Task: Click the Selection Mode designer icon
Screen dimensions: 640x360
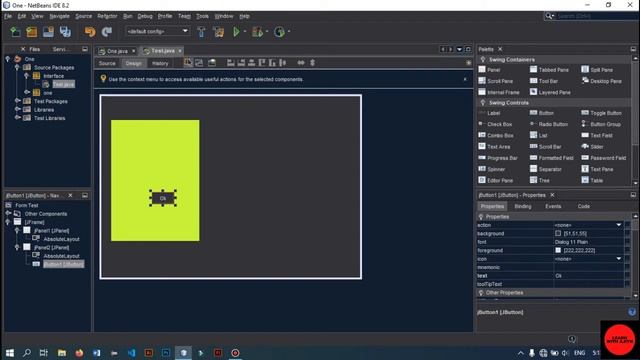Action: point(188,63)
